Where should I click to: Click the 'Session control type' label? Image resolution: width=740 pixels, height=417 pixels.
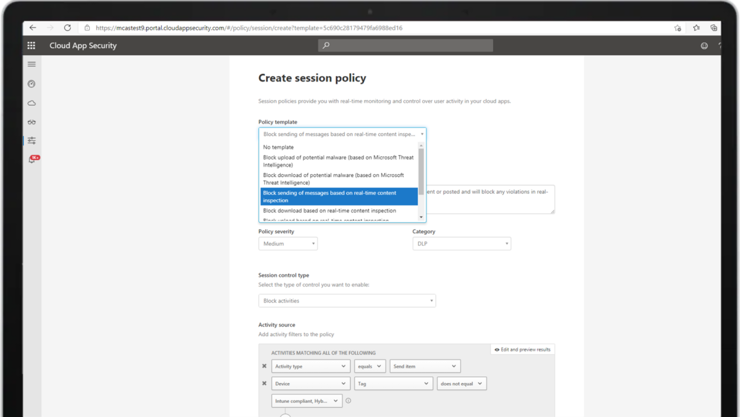pos(284,275)
